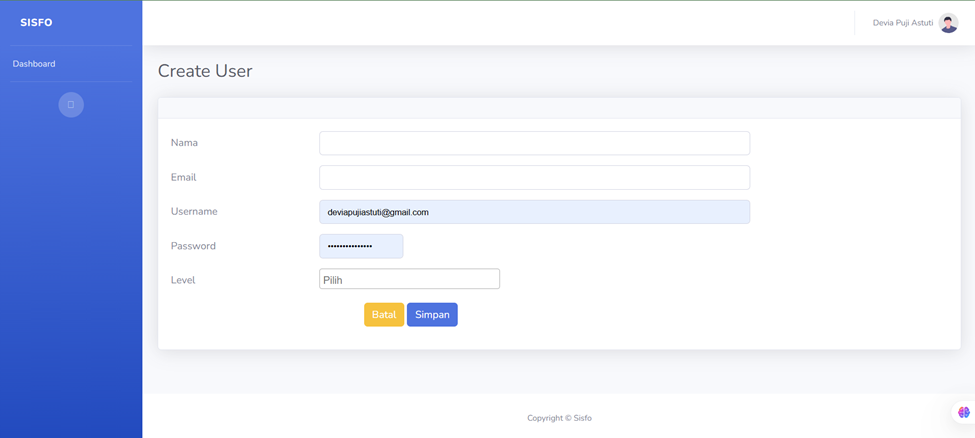Image resolution: width=975 pixels, height=438 pixels.
Task: Click the SISFO brand logo in sidebar
Action: coord(36,22)
